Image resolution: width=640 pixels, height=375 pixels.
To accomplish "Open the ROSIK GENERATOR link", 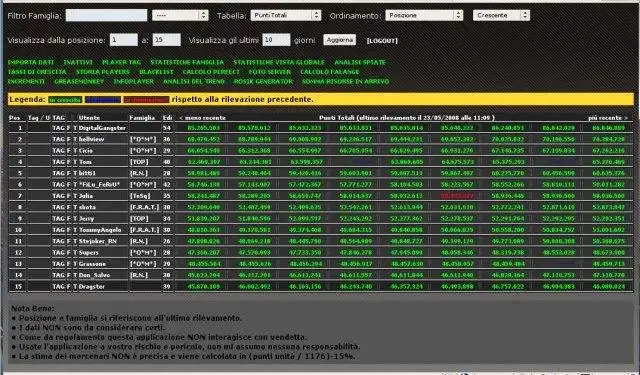I will [x=263, y=81].
